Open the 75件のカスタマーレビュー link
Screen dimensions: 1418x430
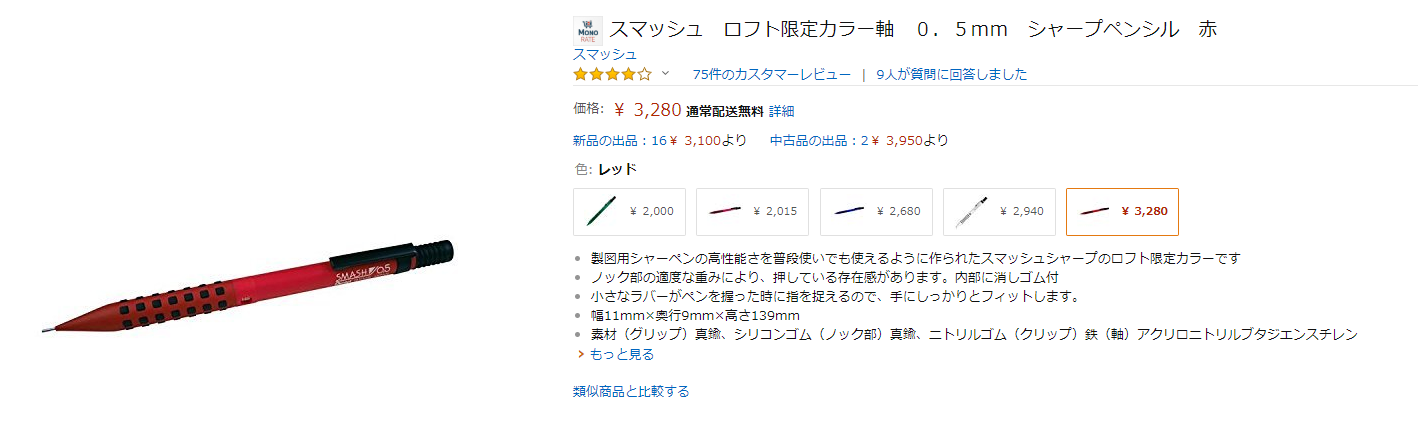click(771, 74)
